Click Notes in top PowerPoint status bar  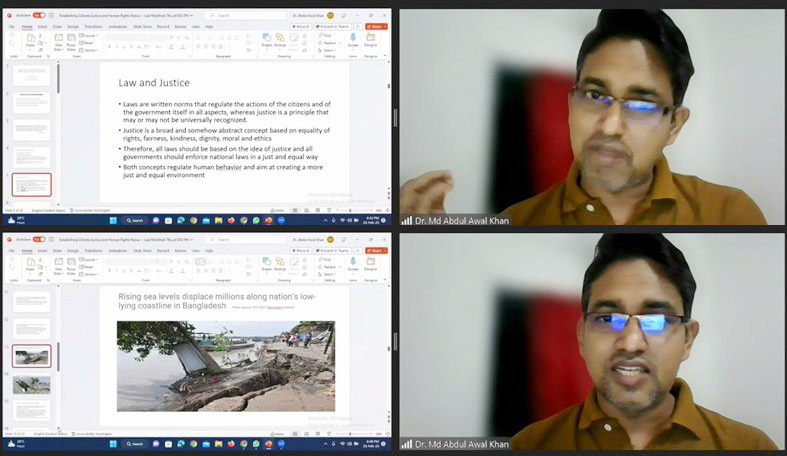(277, 210)
